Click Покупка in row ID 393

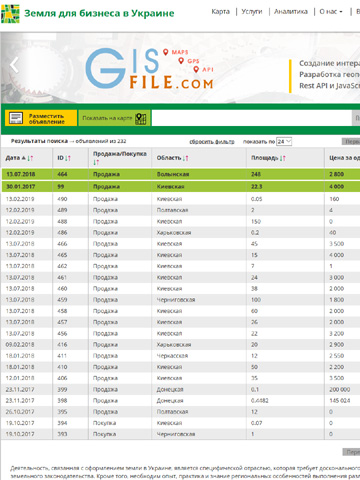[x=104, y=434]
